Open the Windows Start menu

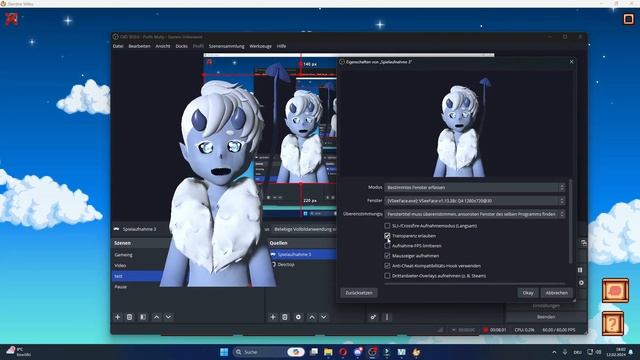click(x=224, y=352)
